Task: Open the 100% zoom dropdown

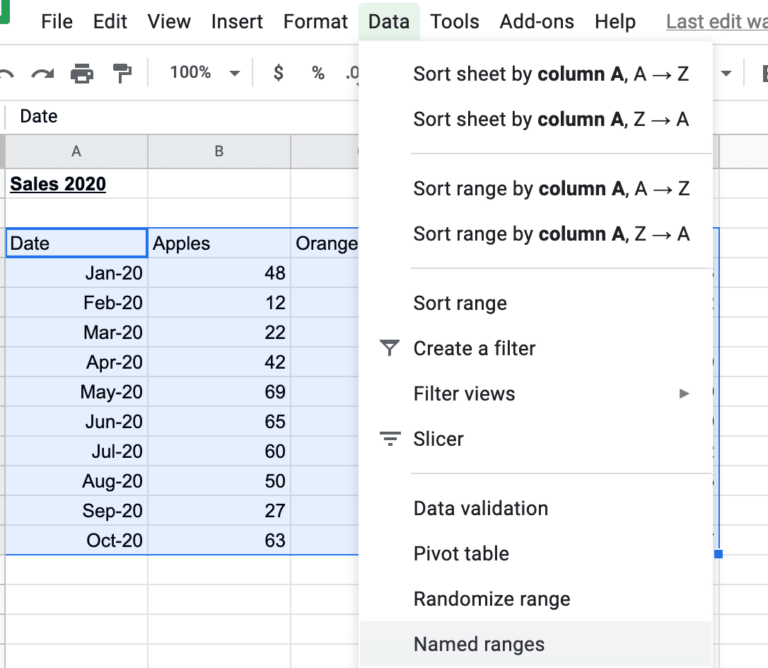Action: coord(204,73)
